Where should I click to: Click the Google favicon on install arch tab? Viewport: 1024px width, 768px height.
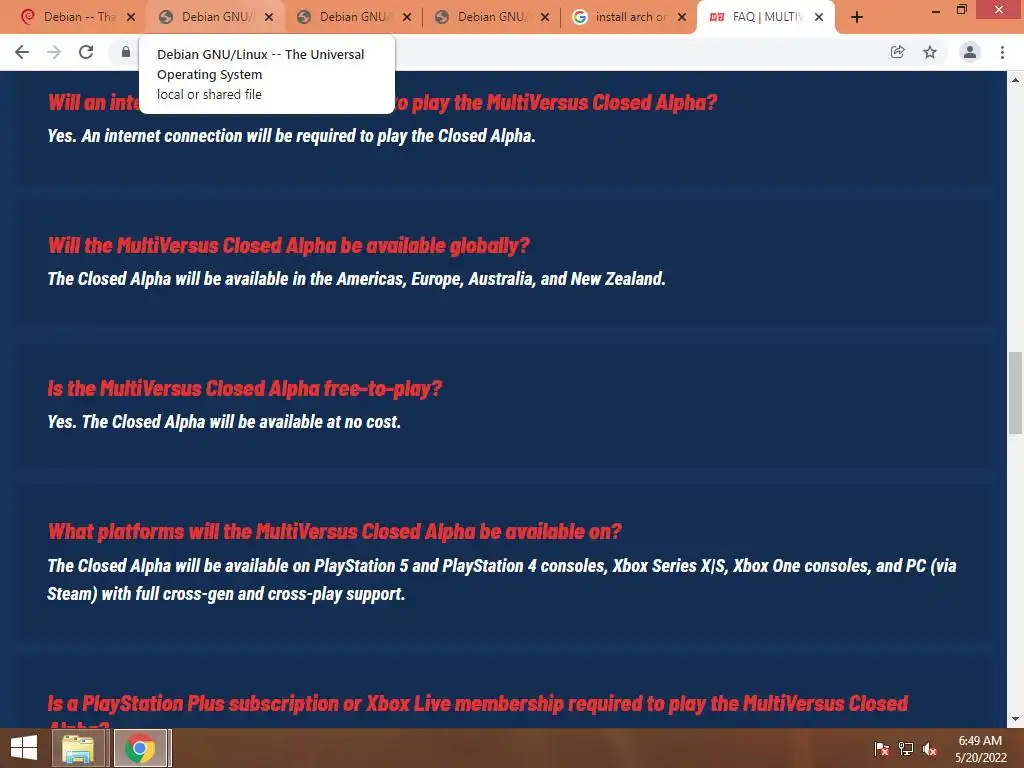(x=579, y=17)
